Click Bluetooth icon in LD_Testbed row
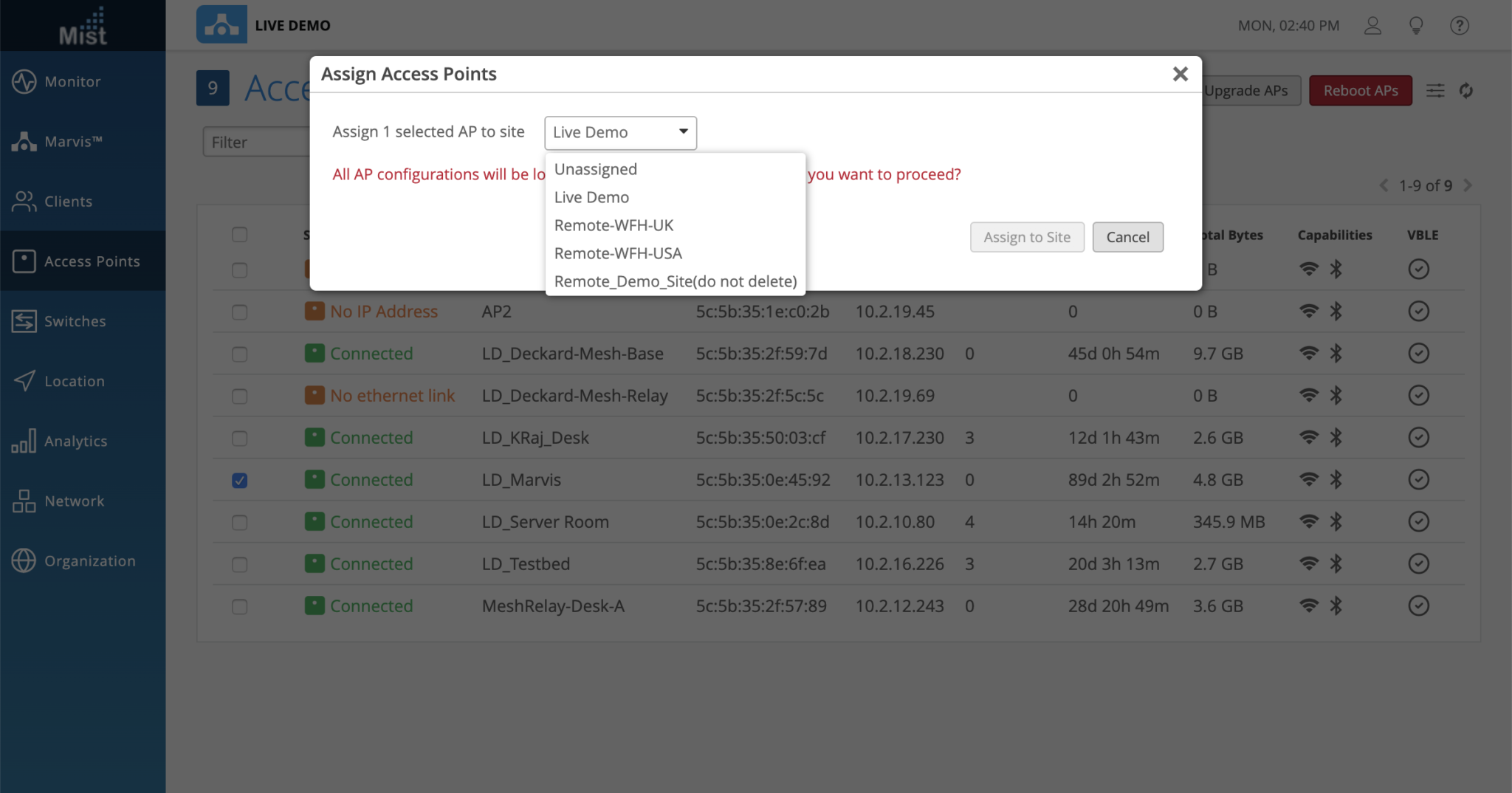 [x=1336, y=564]
